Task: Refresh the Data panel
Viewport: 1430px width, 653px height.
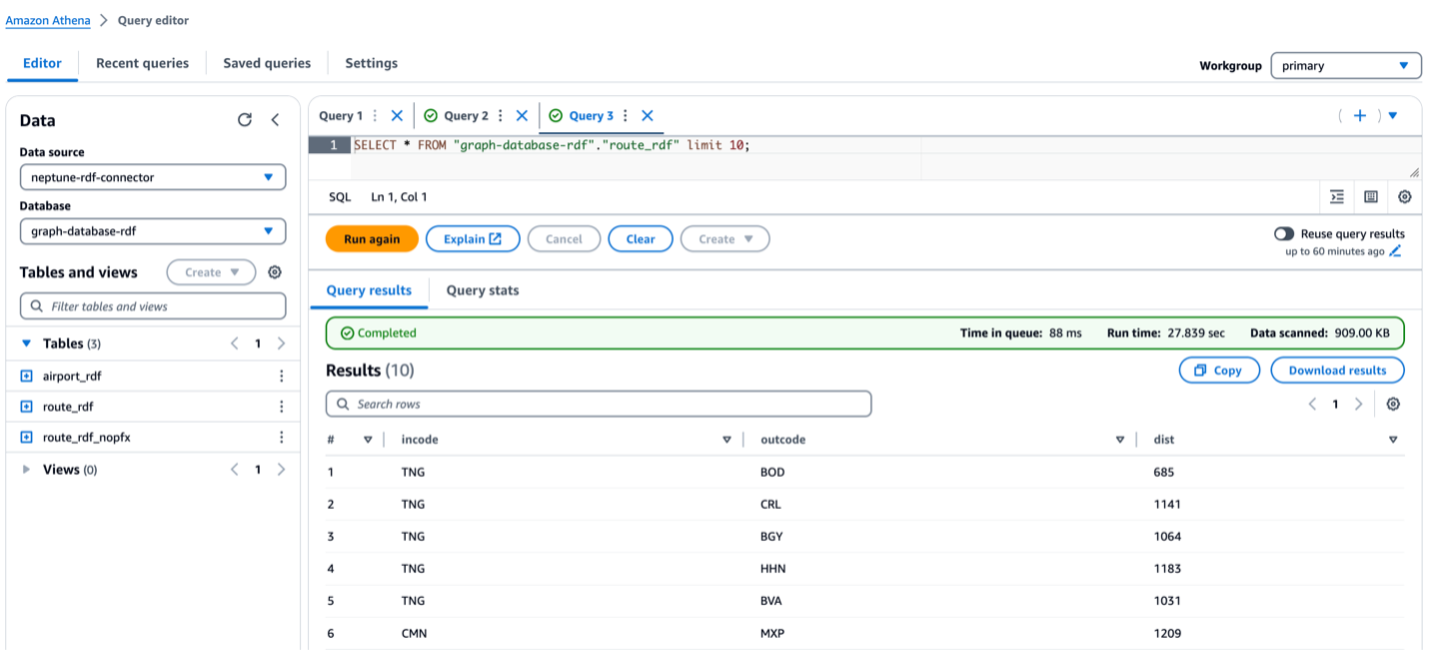Action: 245,118
